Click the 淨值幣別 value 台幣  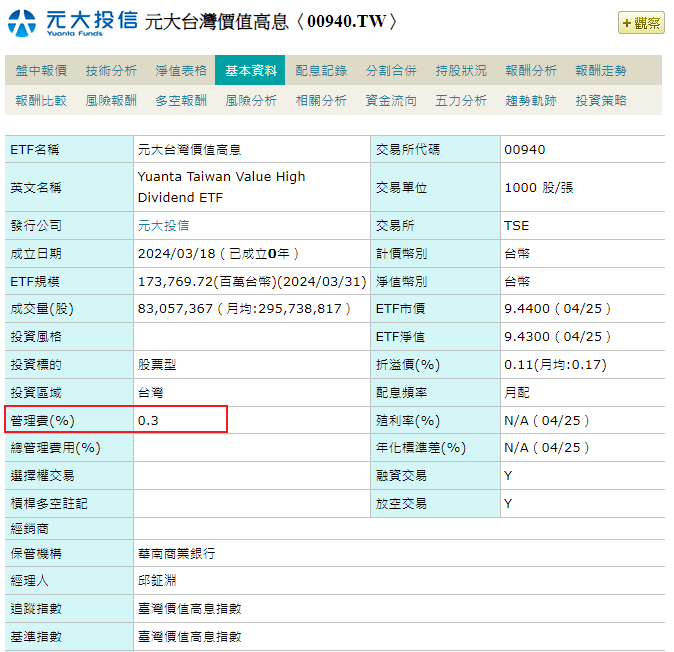point(517,282)
